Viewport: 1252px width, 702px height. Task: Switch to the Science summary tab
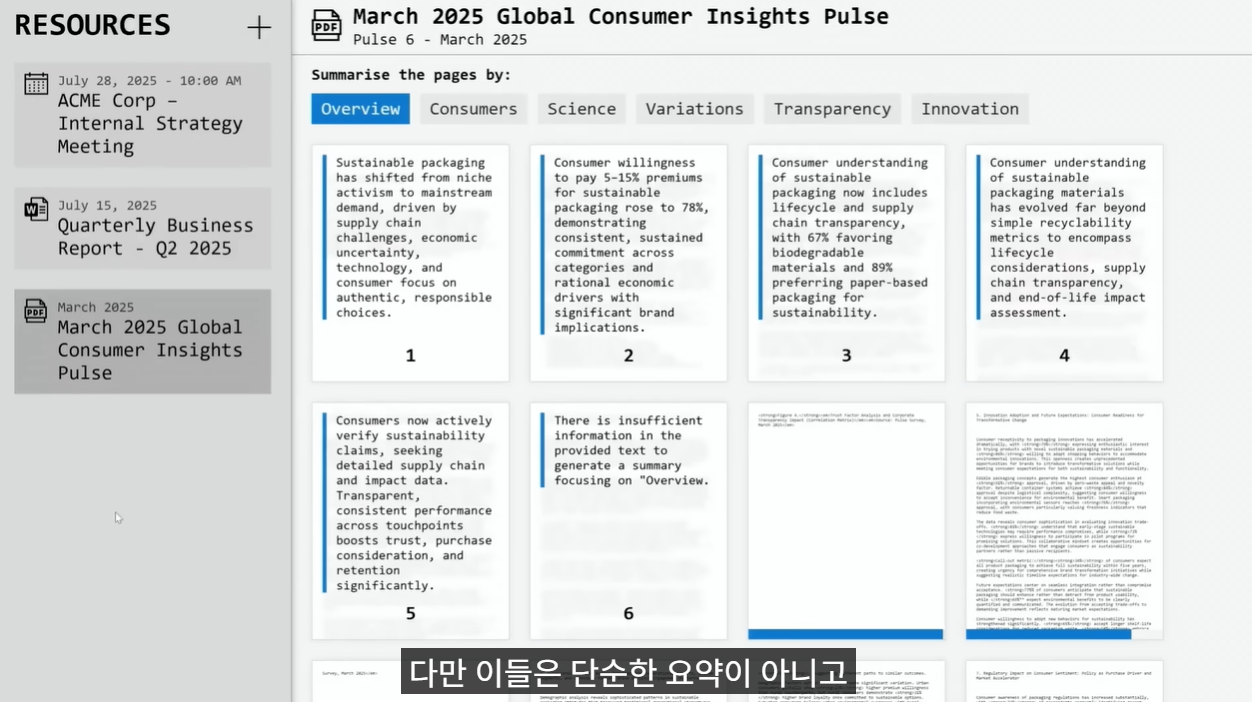click(x=581, y=109)
